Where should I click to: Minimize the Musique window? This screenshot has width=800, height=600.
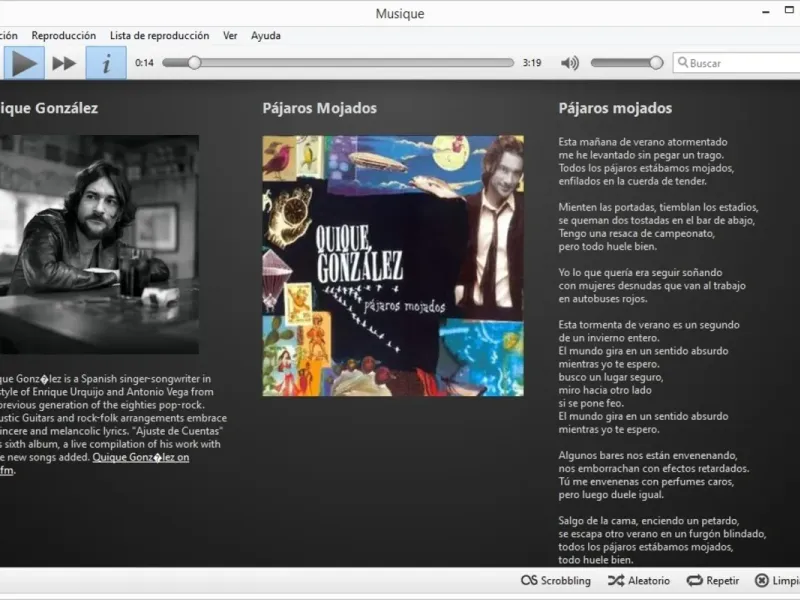coord(766,12)
